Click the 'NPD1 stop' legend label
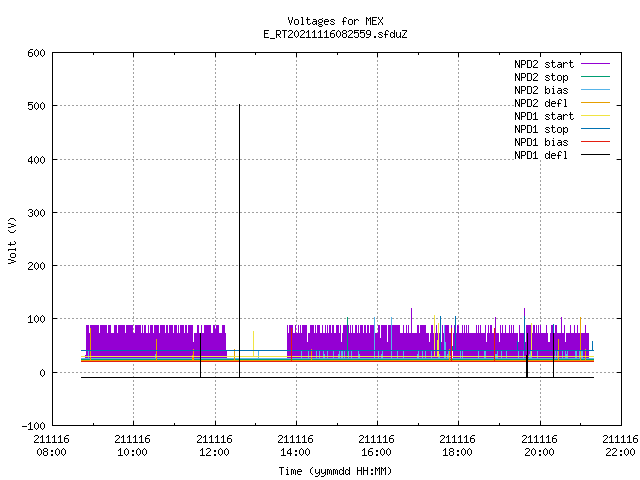Screen dimensions: 640x480 541,129
